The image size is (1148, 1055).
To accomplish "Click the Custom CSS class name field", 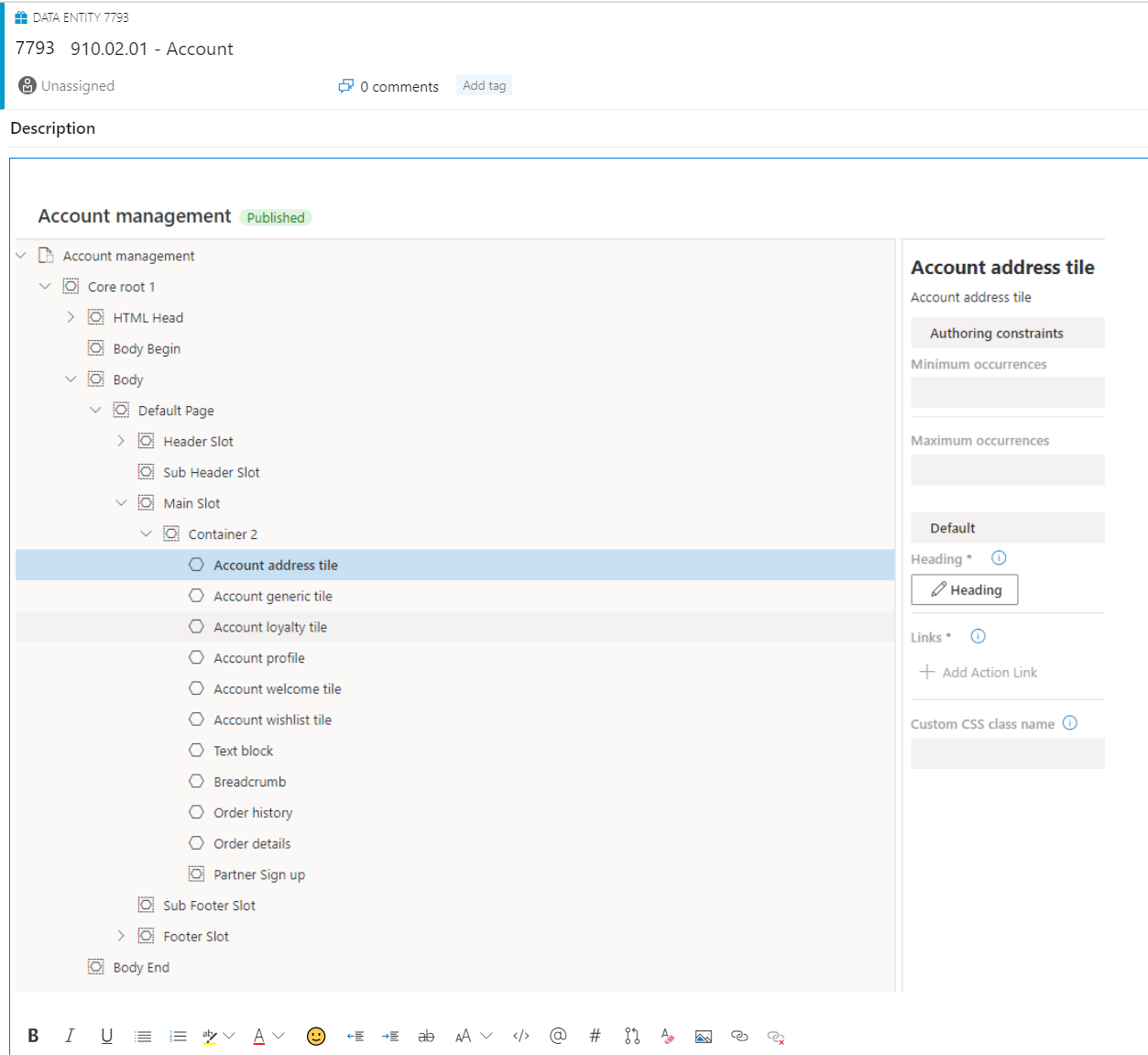I will 1007,754.
